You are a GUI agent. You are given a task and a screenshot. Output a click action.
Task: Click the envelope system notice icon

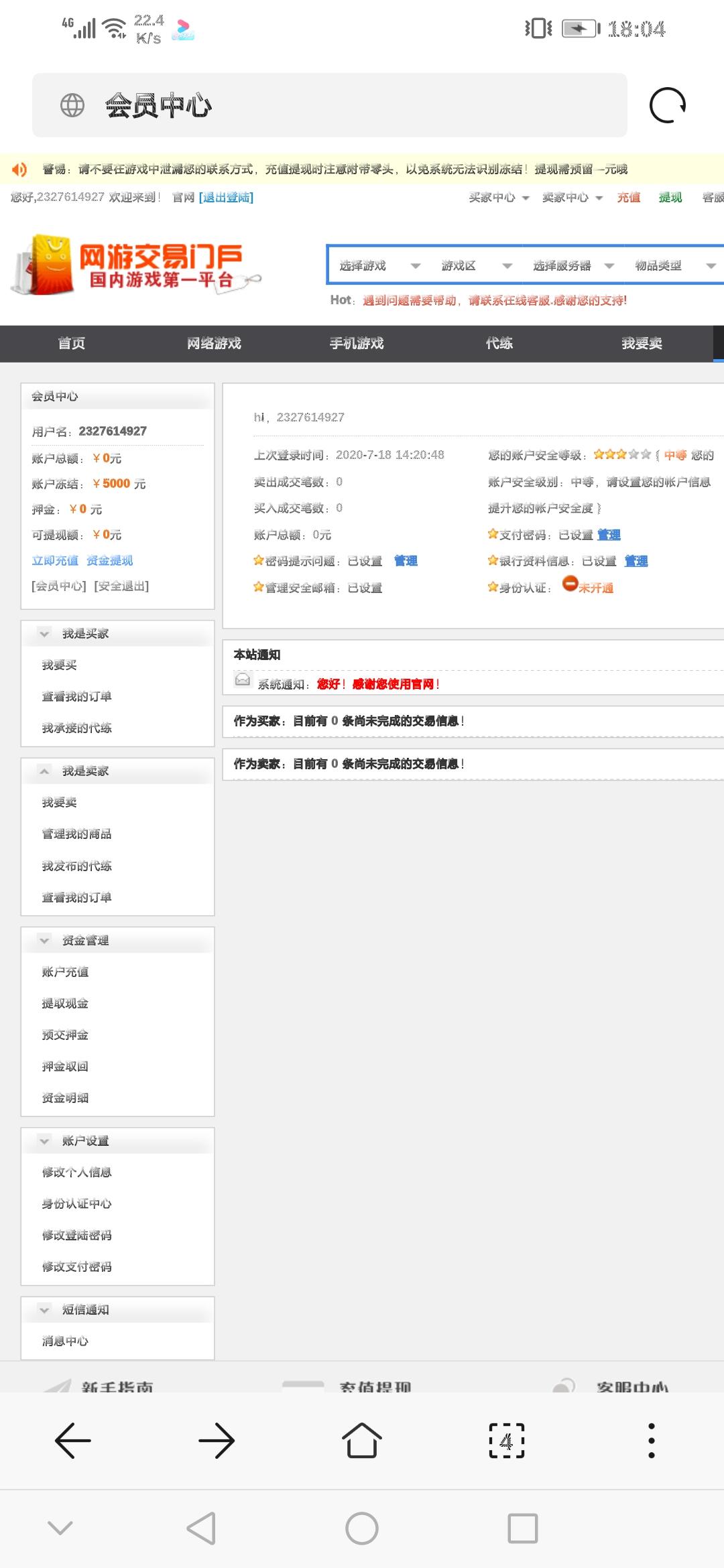point(243,680)
